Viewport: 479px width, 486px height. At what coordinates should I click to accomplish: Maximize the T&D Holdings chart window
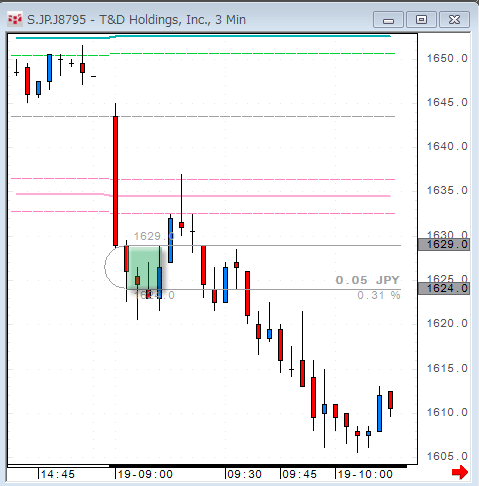tap(421, 20)
